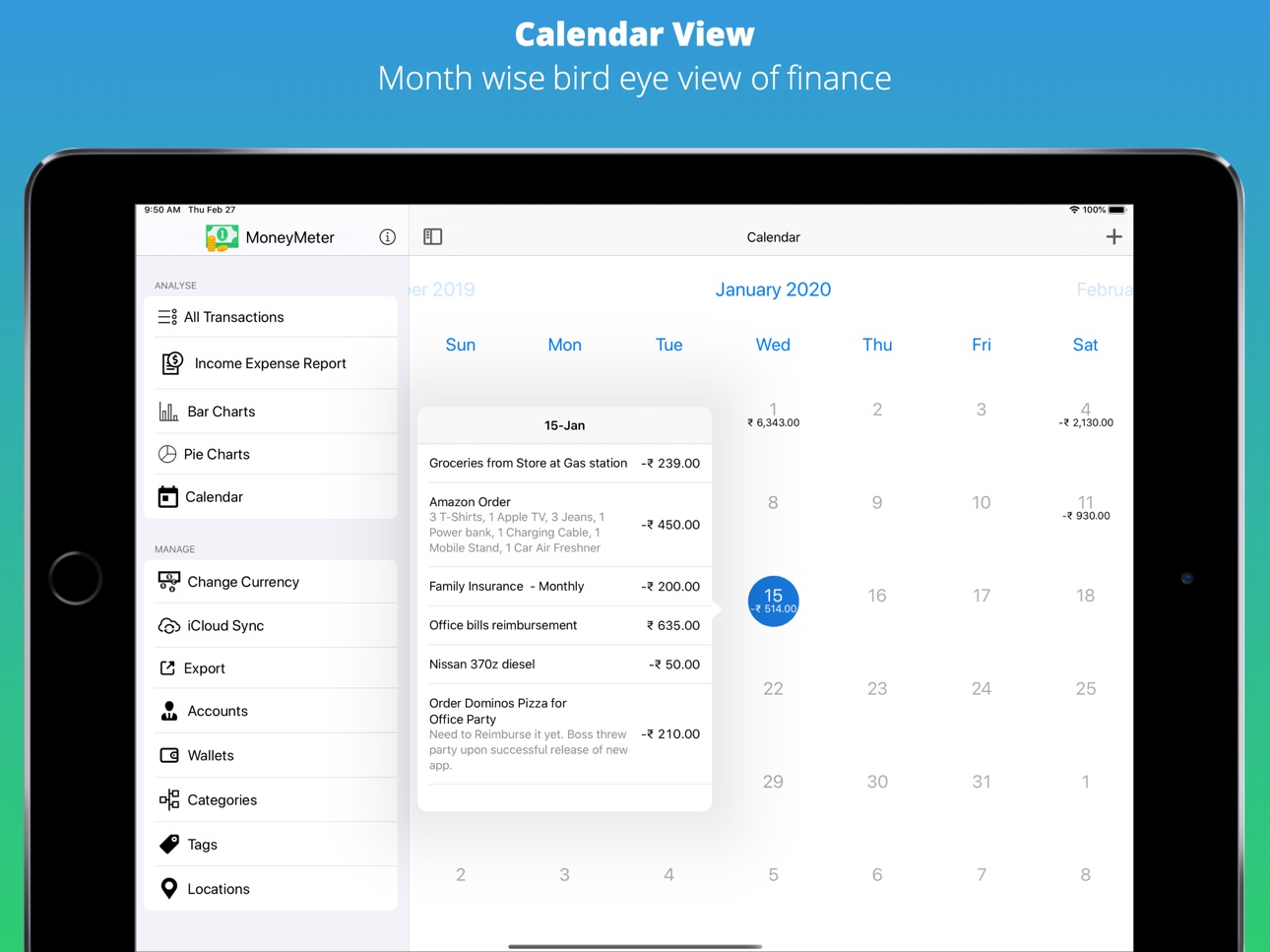Click the Pie Charts icon

pyautogui.click(x=167, y=454)
